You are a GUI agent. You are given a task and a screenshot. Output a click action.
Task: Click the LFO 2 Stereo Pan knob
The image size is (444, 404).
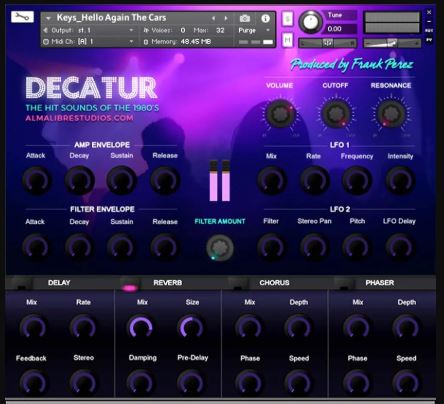(314, 247)
